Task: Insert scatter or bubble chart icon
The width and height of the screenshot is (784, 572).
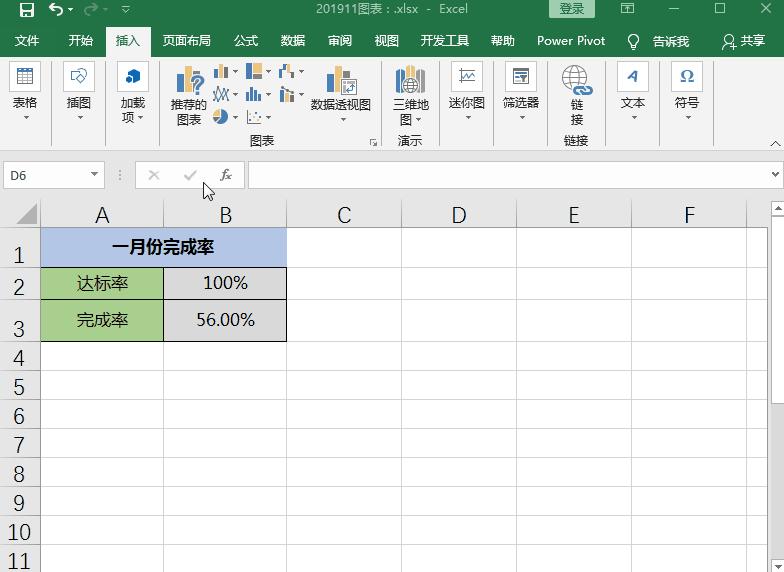Action: [254, 117]
